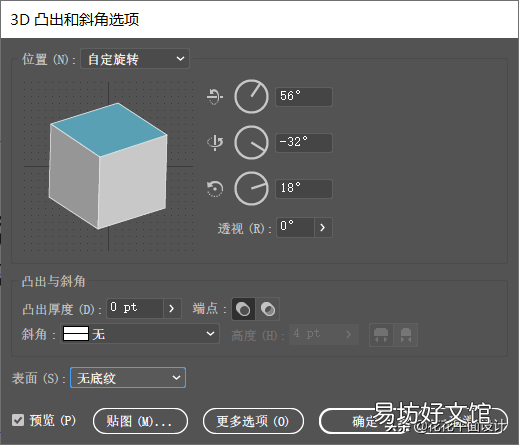The height and width of the screenshot is (445, 519).
Task: Click the Y-axis rotation icon
Action: [215, 143]
